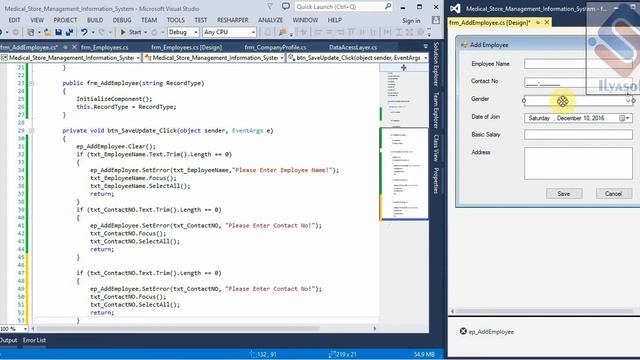The height and width of the screenshot is (360, 640).
Task: Click the New Project toolbar icon
Action: point(31,32)
